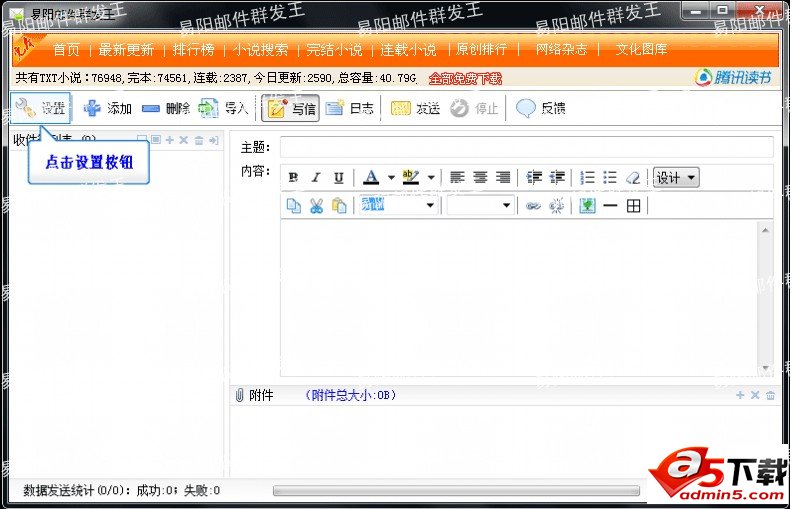Screen dimensions: 793x509
Task: Click the paperclip 附件 icon
Action: click(x=240, y=395)
